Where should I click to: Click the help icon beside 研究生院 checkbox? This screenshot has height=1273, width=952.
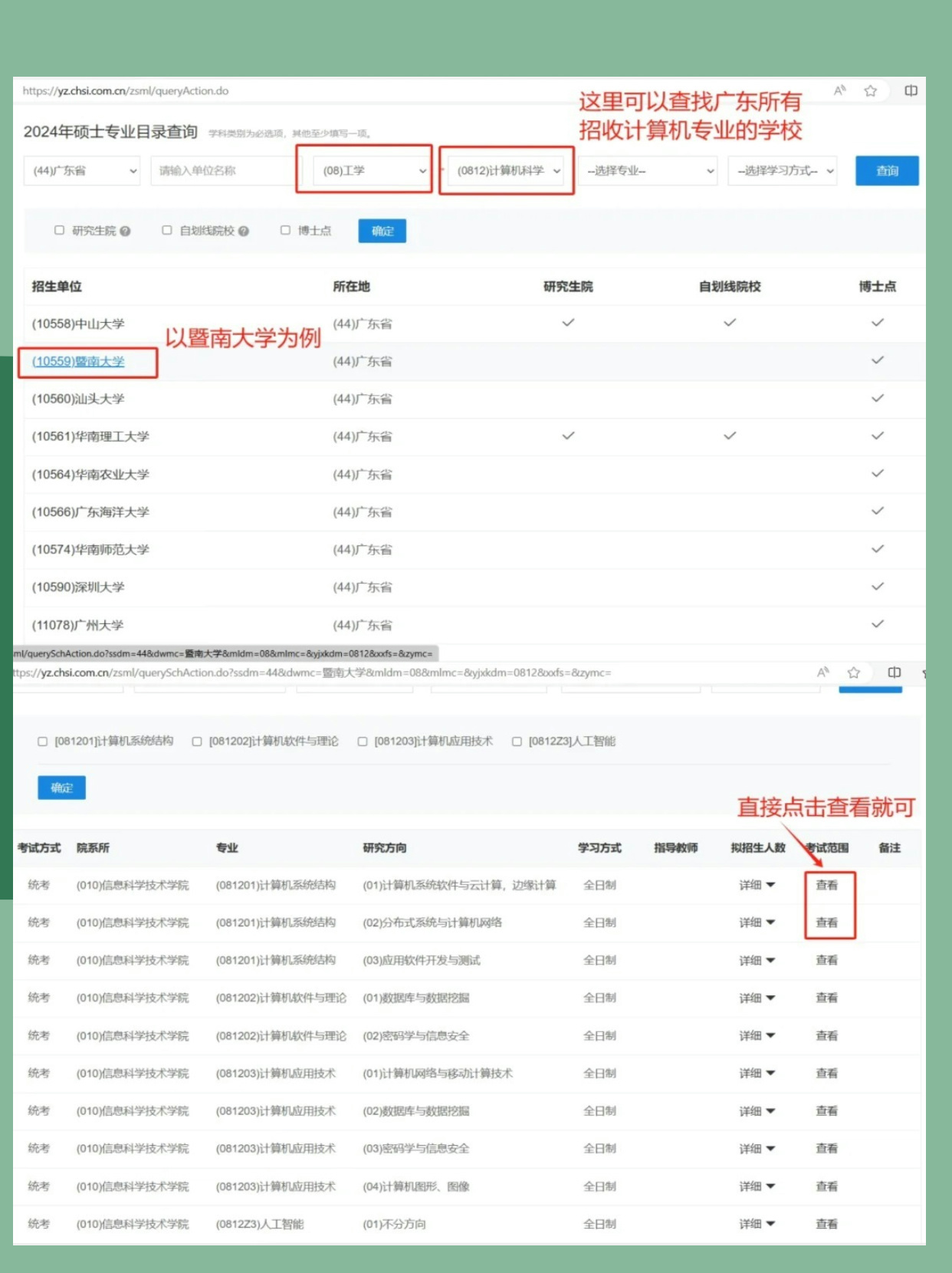[x=125, y=231]
